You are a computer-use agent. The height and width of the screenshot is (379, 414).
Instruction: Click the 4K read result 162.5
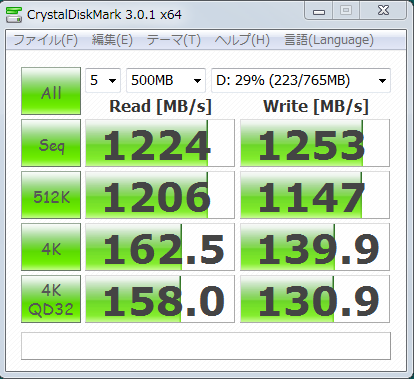160,247
